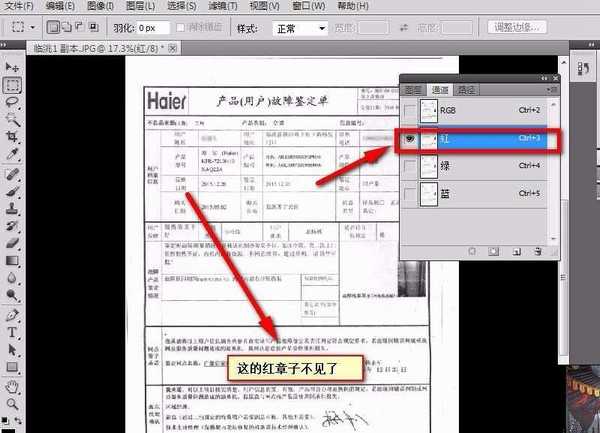Open the 图像(I) menu
The width and height of the screenshot is (600, 433).
[100, 6]
